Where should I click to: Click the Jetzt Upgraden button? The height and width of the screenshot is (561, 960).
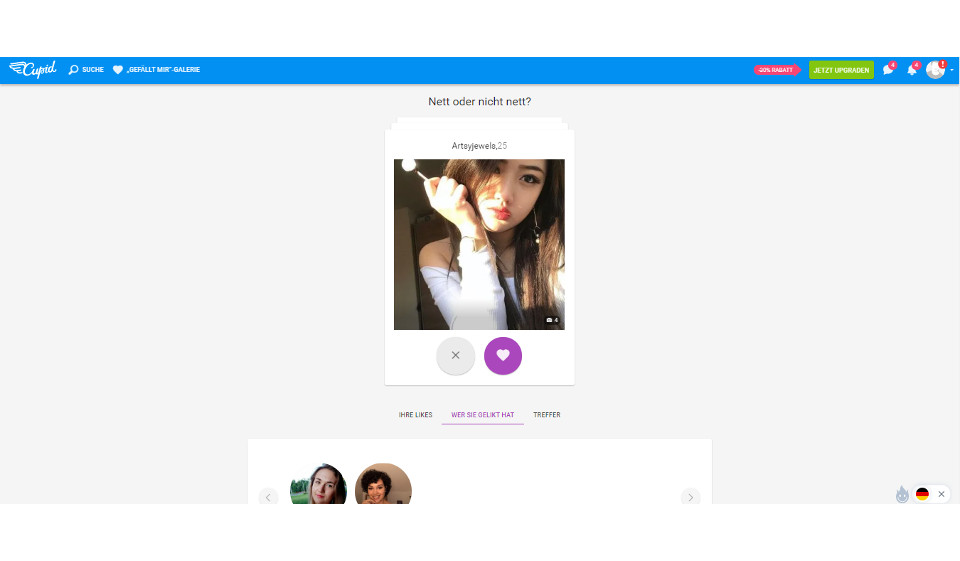click(841, 70)
